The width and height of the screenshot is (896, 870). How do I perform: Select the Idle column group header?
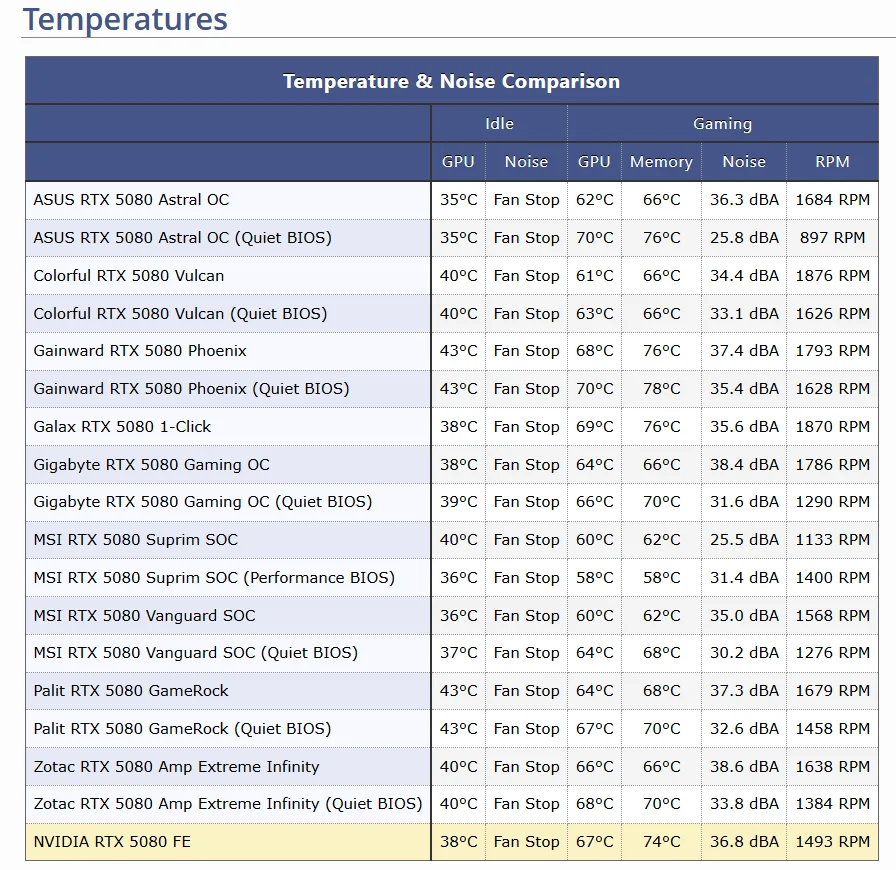click(499, 124)
